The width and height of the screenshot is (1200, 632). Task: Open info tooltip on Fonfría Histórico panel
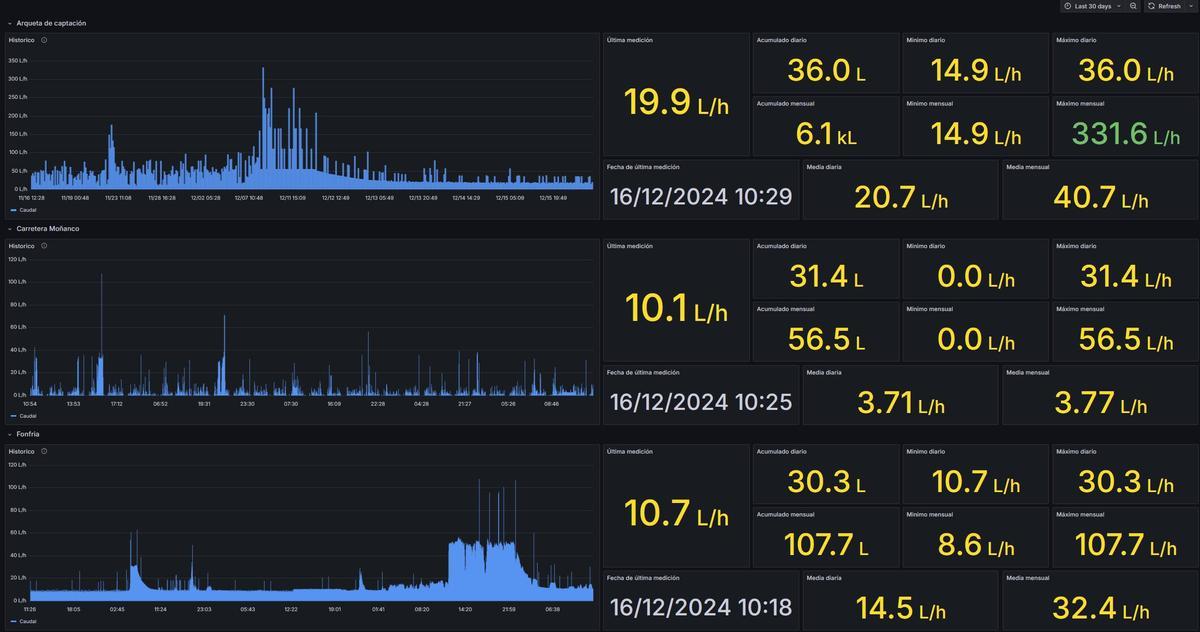tap(42, 451)
